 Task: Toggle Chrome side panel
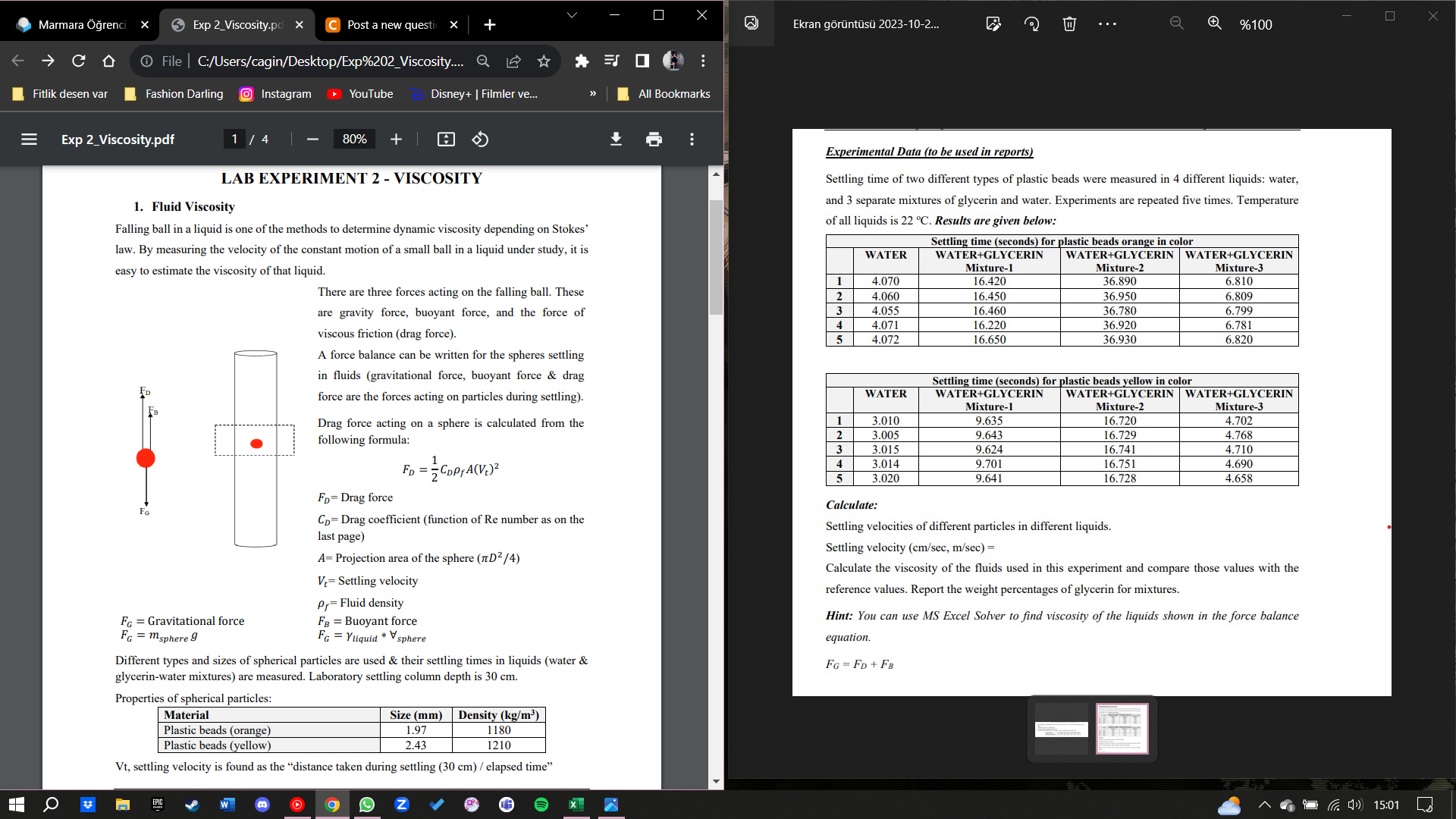click(x=642, y=61)
